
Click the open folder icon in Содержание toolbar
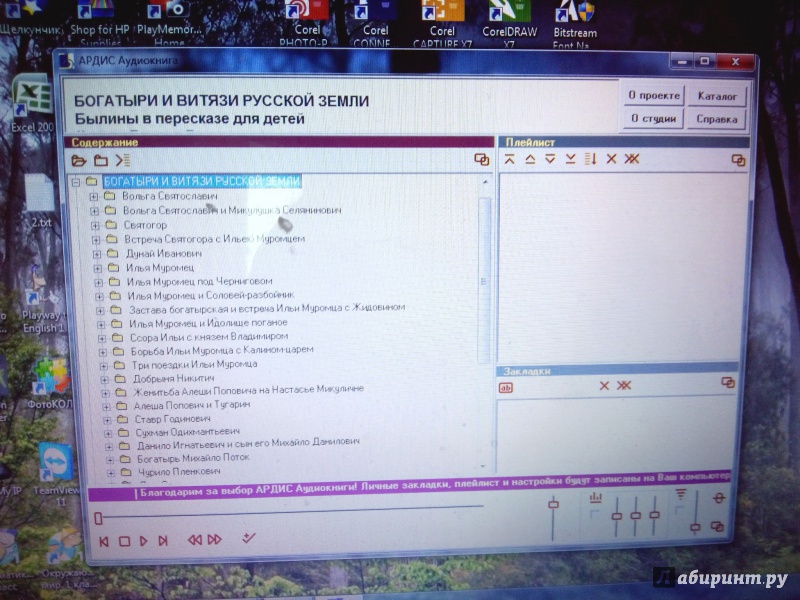(x=79, y=161)
